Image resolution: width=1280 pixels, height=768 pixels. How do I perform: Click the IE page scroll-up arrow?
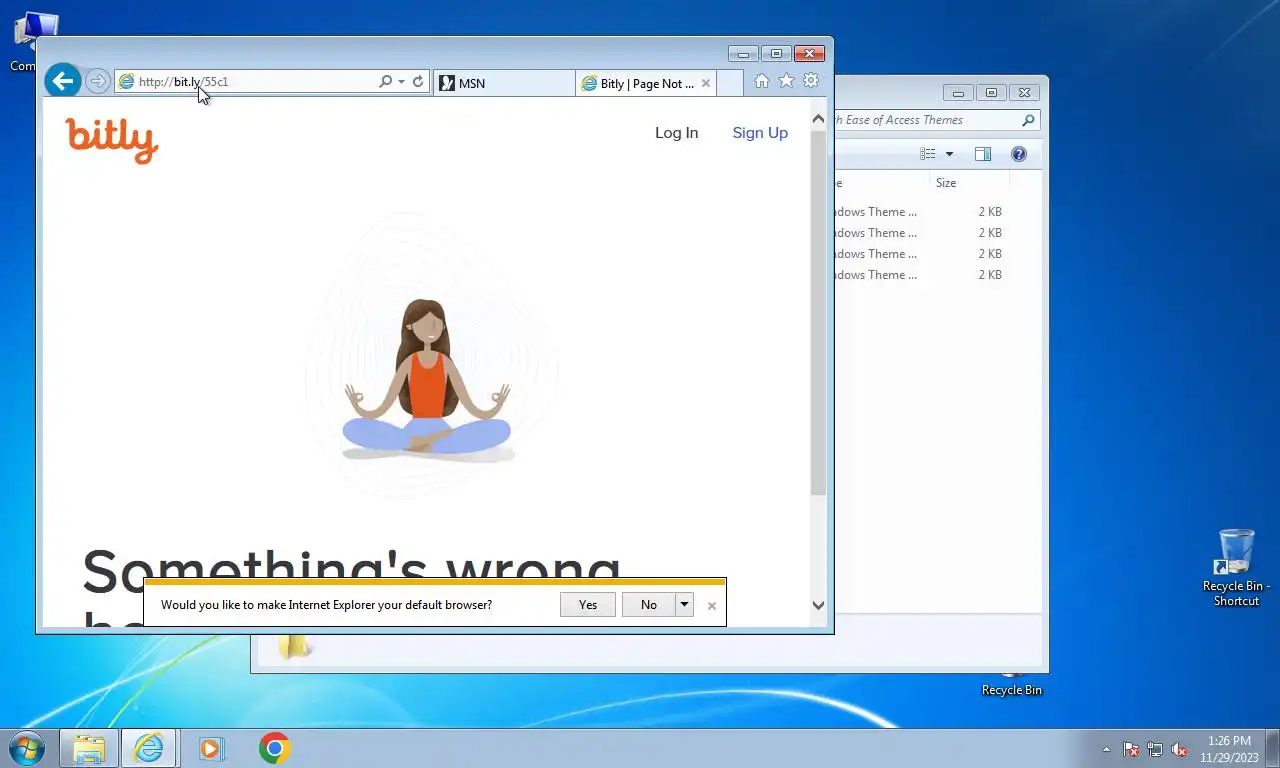click(819, 119)
